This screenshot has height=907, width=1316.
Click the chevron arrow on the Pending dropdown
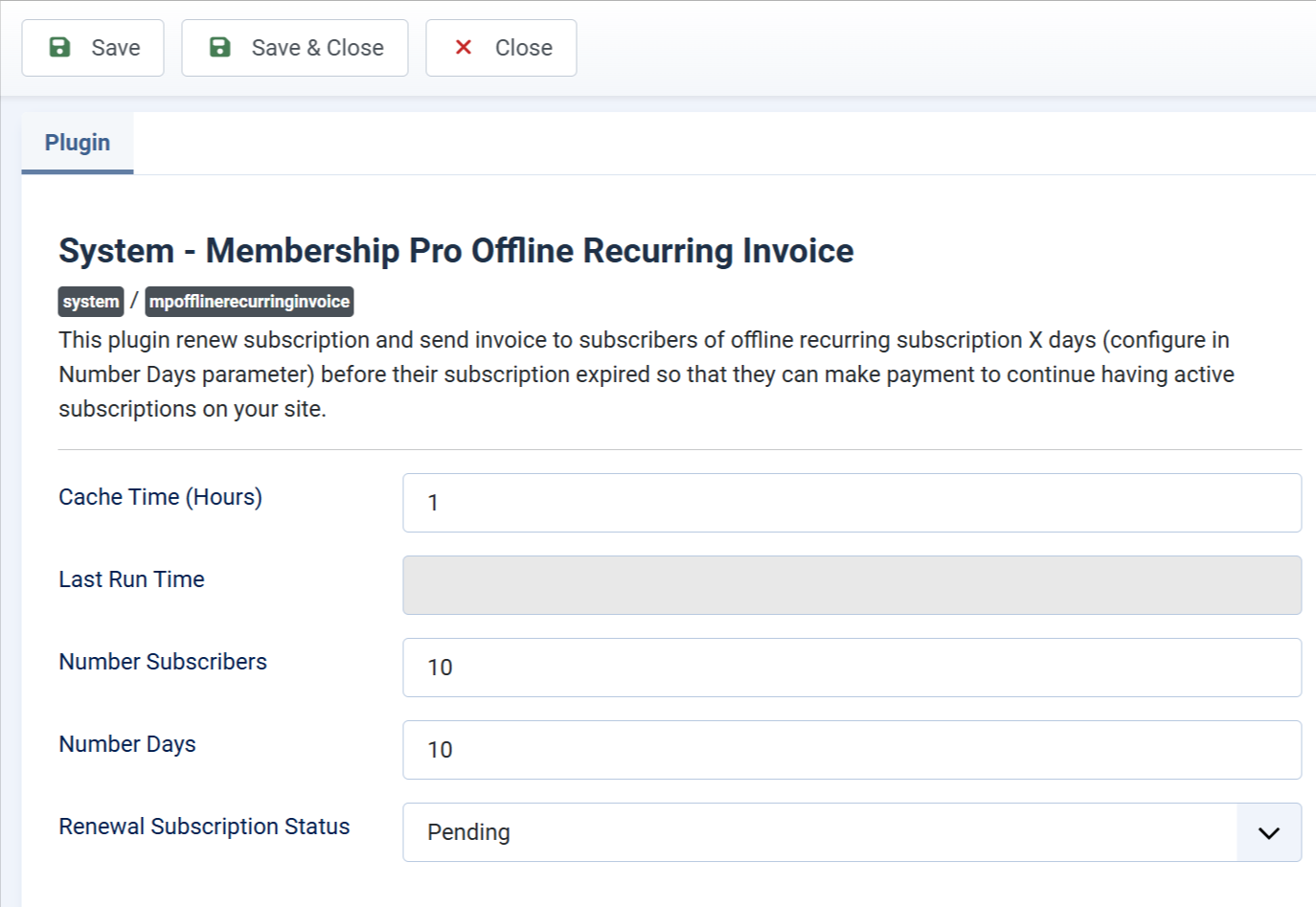pyautogui.click(x=1269, y=832)
